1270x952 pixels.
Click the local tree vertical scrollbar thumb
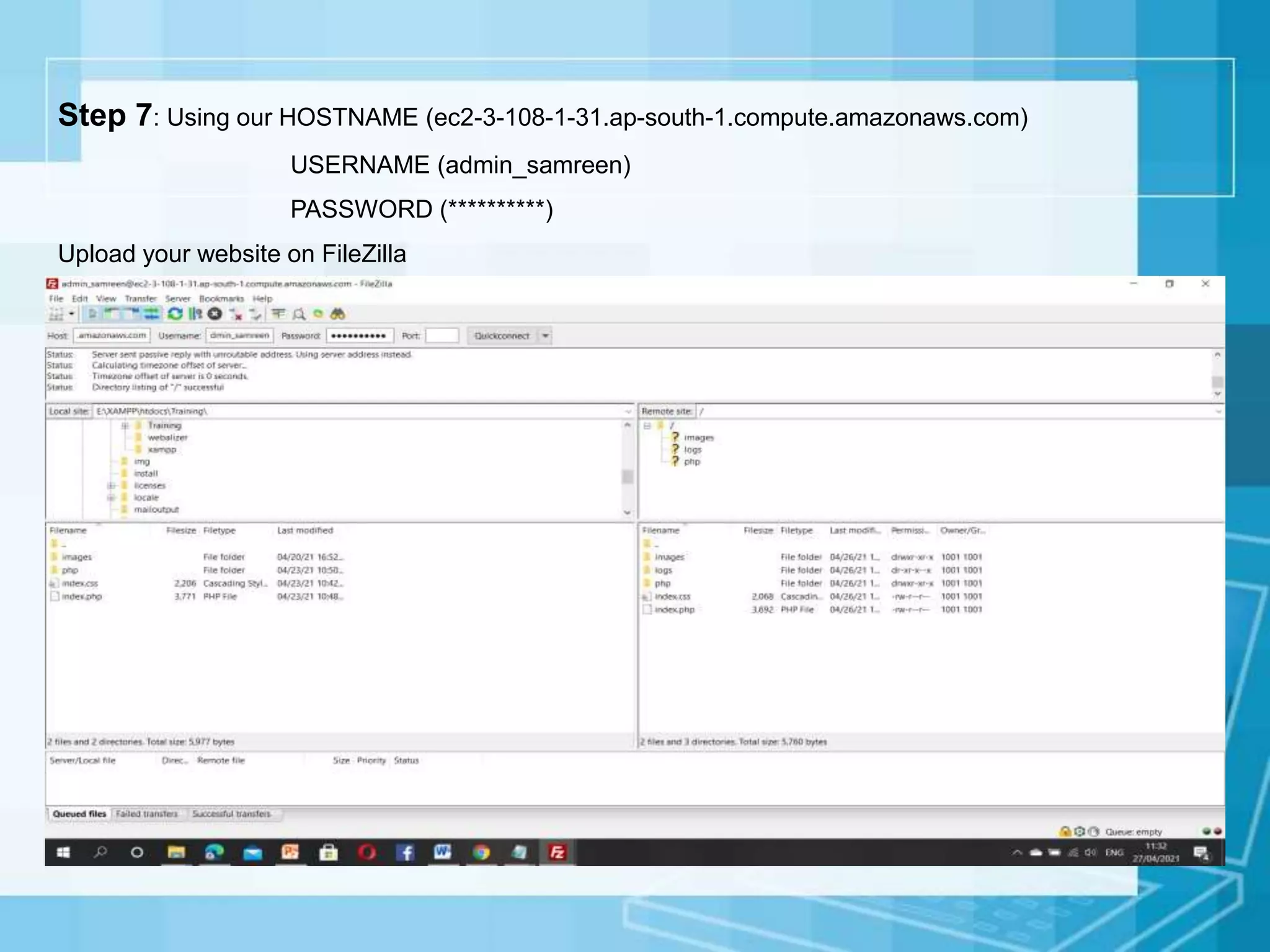click(628, 476)
